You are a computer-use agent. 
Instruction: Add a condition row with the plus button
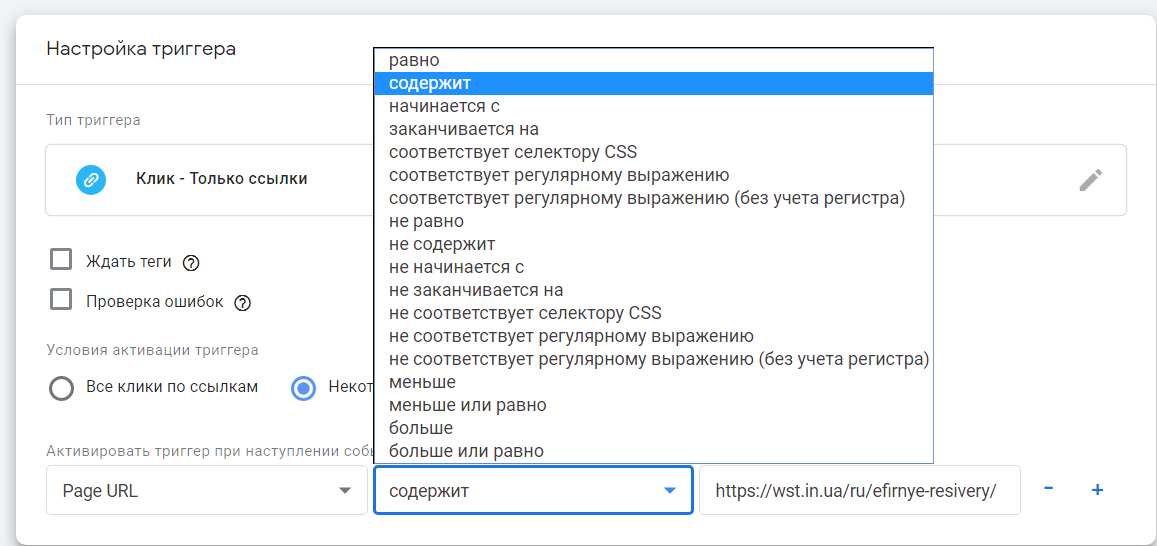[1097, 489]
